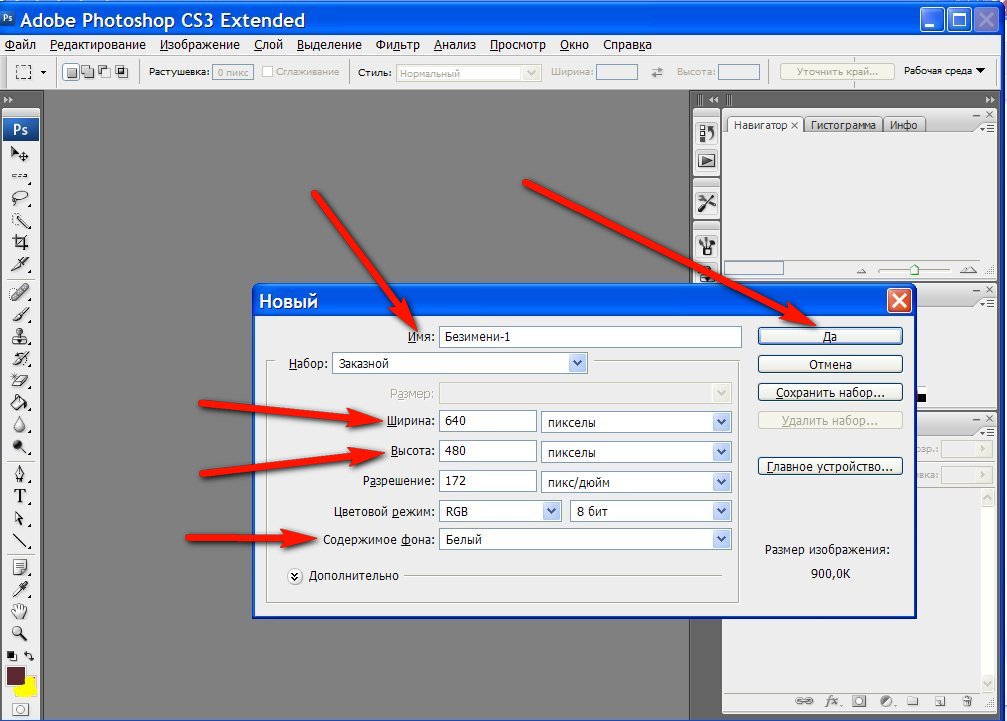Select the Type tool
This screenshot has height=721, width=1007.
point(20,496)
